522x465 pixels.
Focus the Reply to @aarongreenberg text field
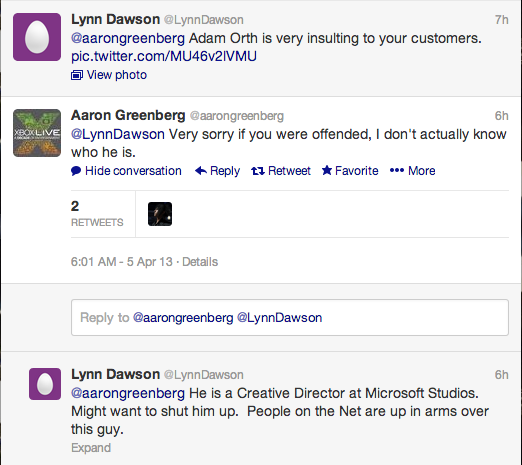290,317
